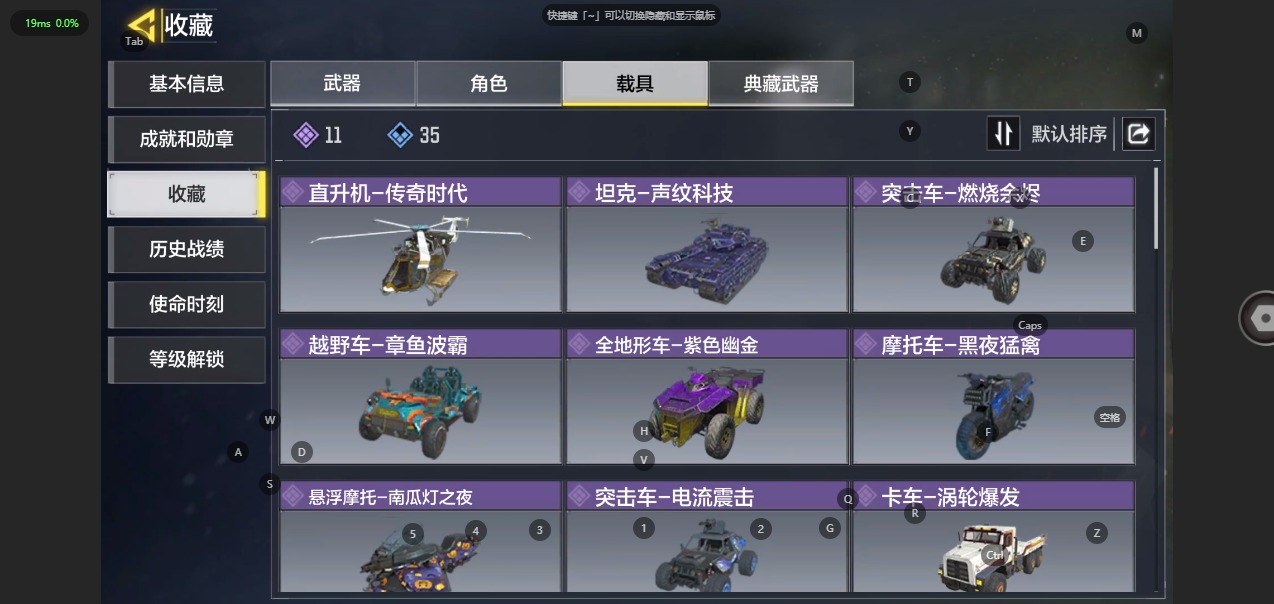Click rarity icon on 直升机-传奇时代 header

pyautogui.click(x=293, y=192)
